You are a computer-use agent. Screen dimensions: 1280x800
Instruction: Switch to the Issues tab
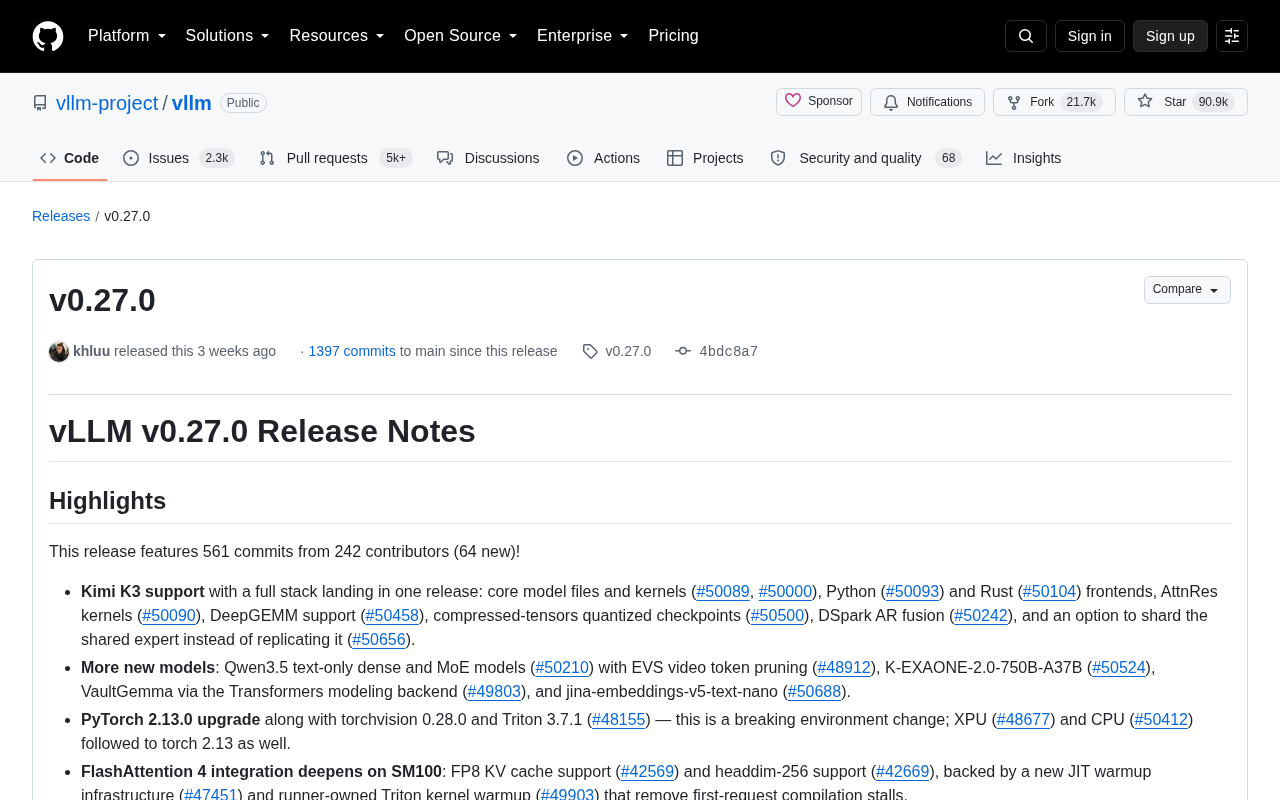point(179,158)
